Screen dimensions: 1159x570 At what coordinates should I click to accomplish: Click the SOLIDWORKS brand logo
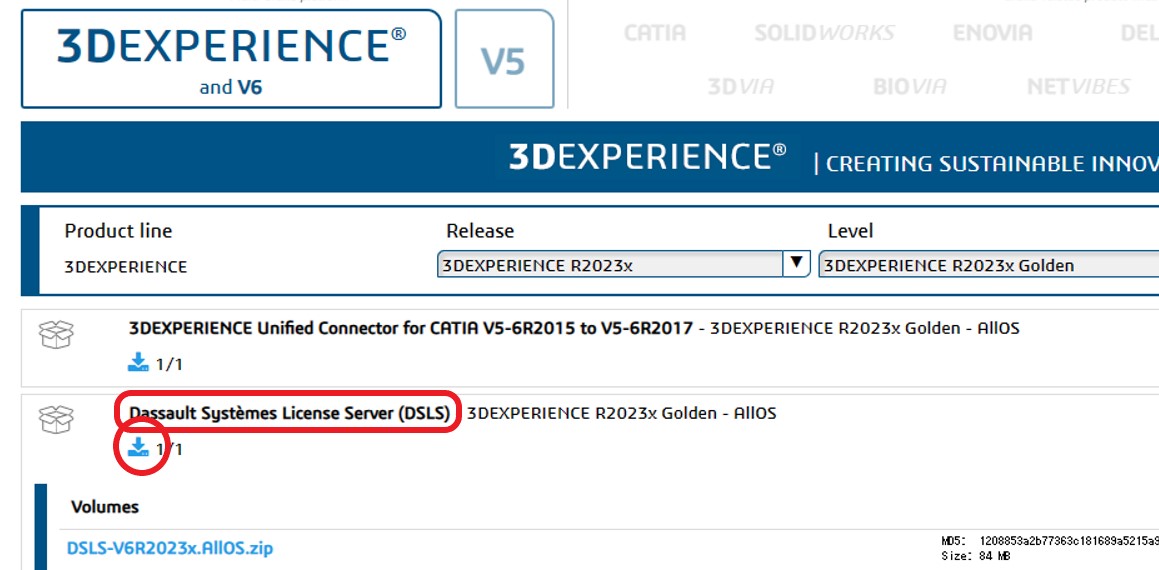pyautogui.click(x=824, y=33)
